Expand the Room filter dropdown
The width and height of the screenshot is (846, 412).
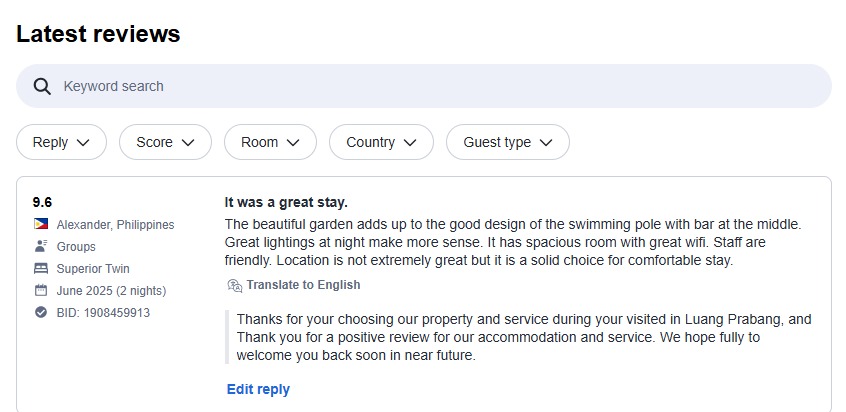coord(270,142)
